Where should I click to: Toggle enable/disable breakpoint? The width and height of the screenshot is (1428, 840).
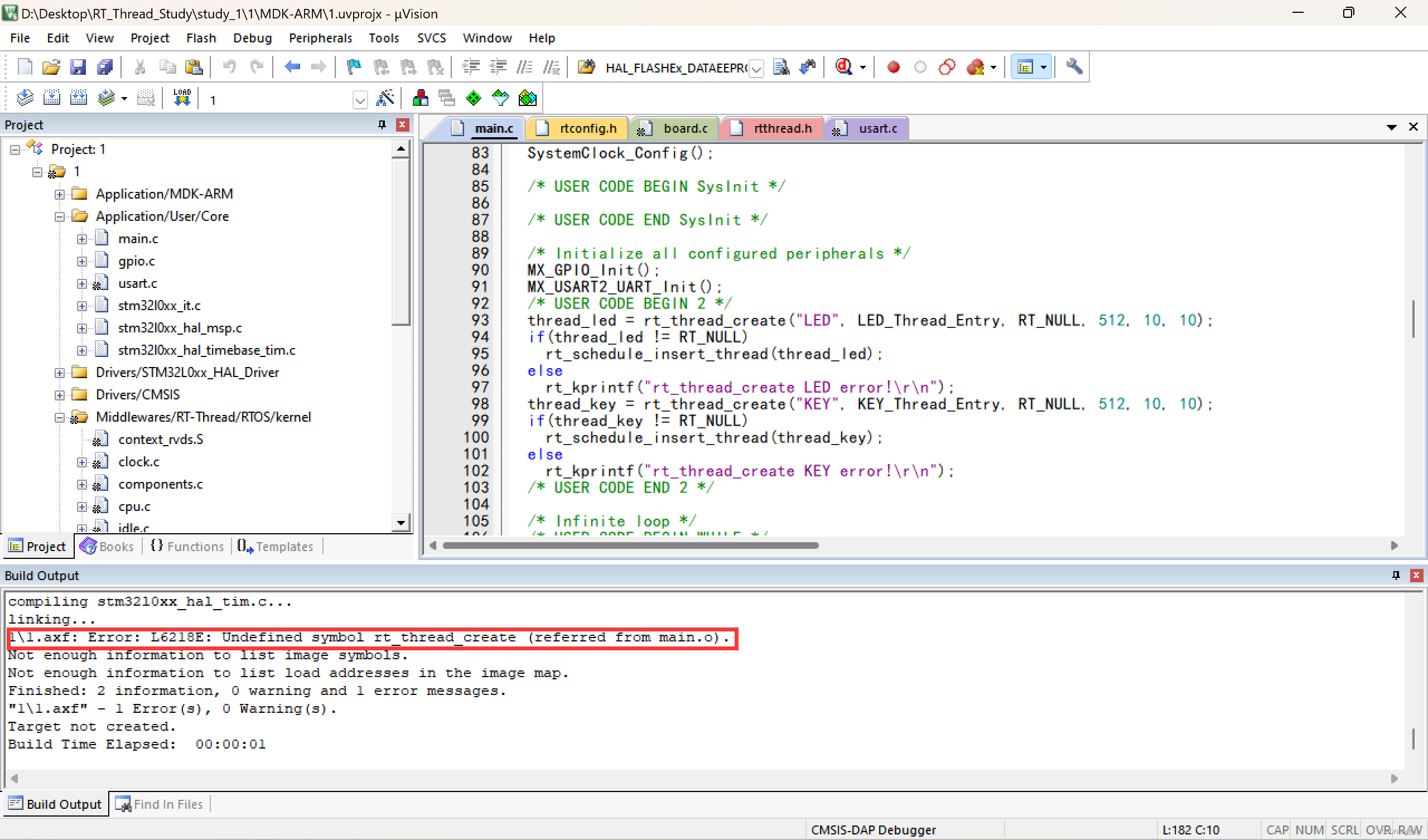[920, 67]
